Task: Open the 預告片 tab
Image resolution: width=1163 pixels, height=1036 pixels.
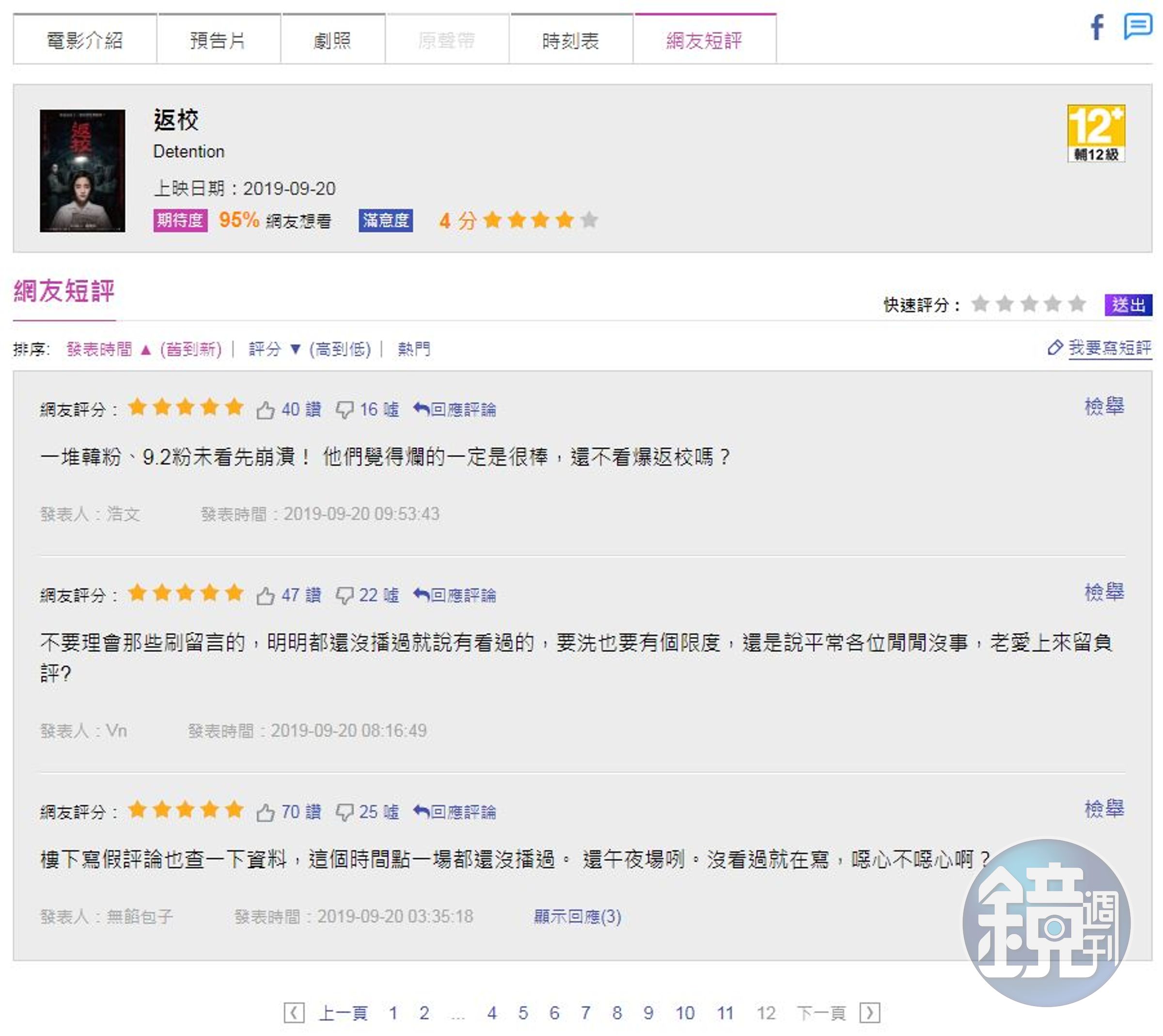Action: coord(219,39)
